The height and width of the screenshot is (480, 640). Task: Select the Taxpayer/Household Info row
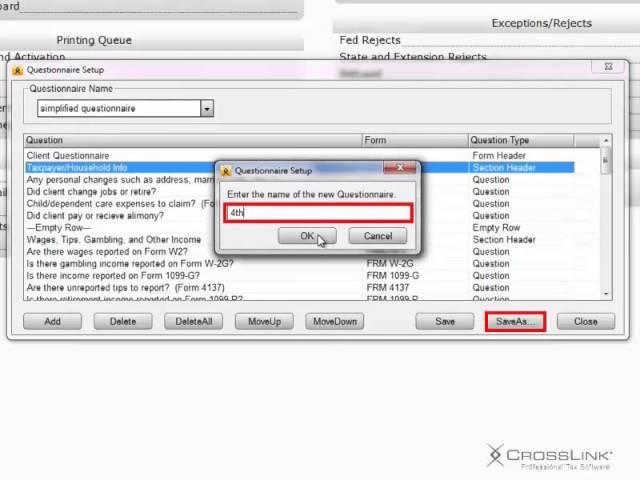click(x=300, y=168)
